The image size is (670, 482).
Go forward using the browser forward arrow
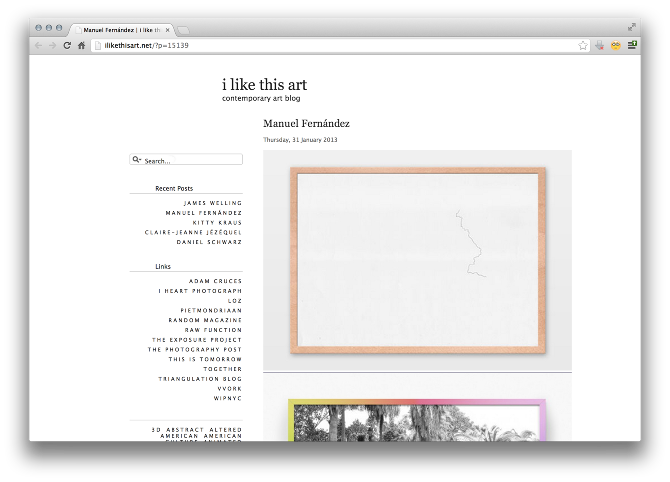click(x=53, y=45)
